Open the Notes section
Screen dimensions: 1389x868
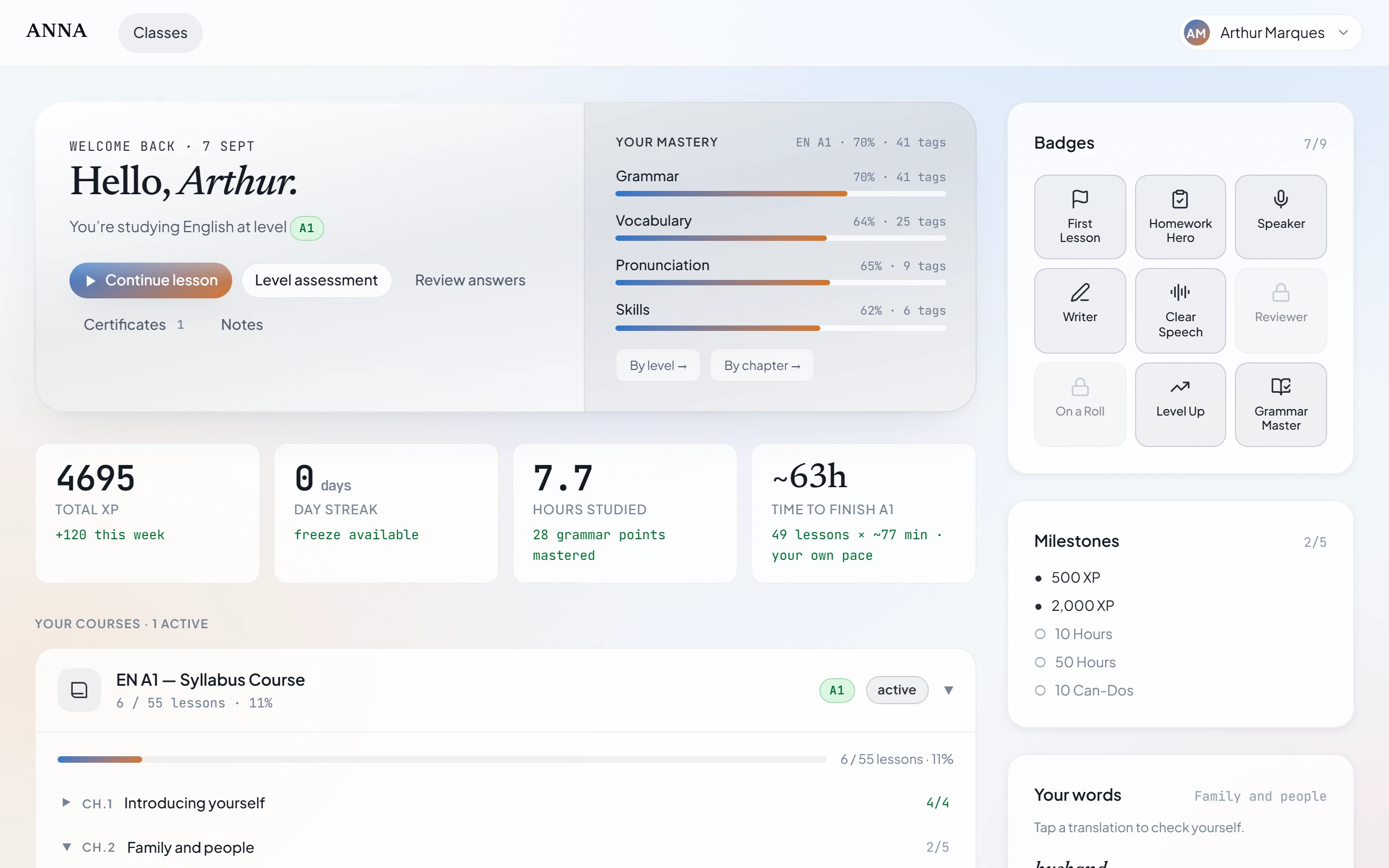(x=241, y=325)
